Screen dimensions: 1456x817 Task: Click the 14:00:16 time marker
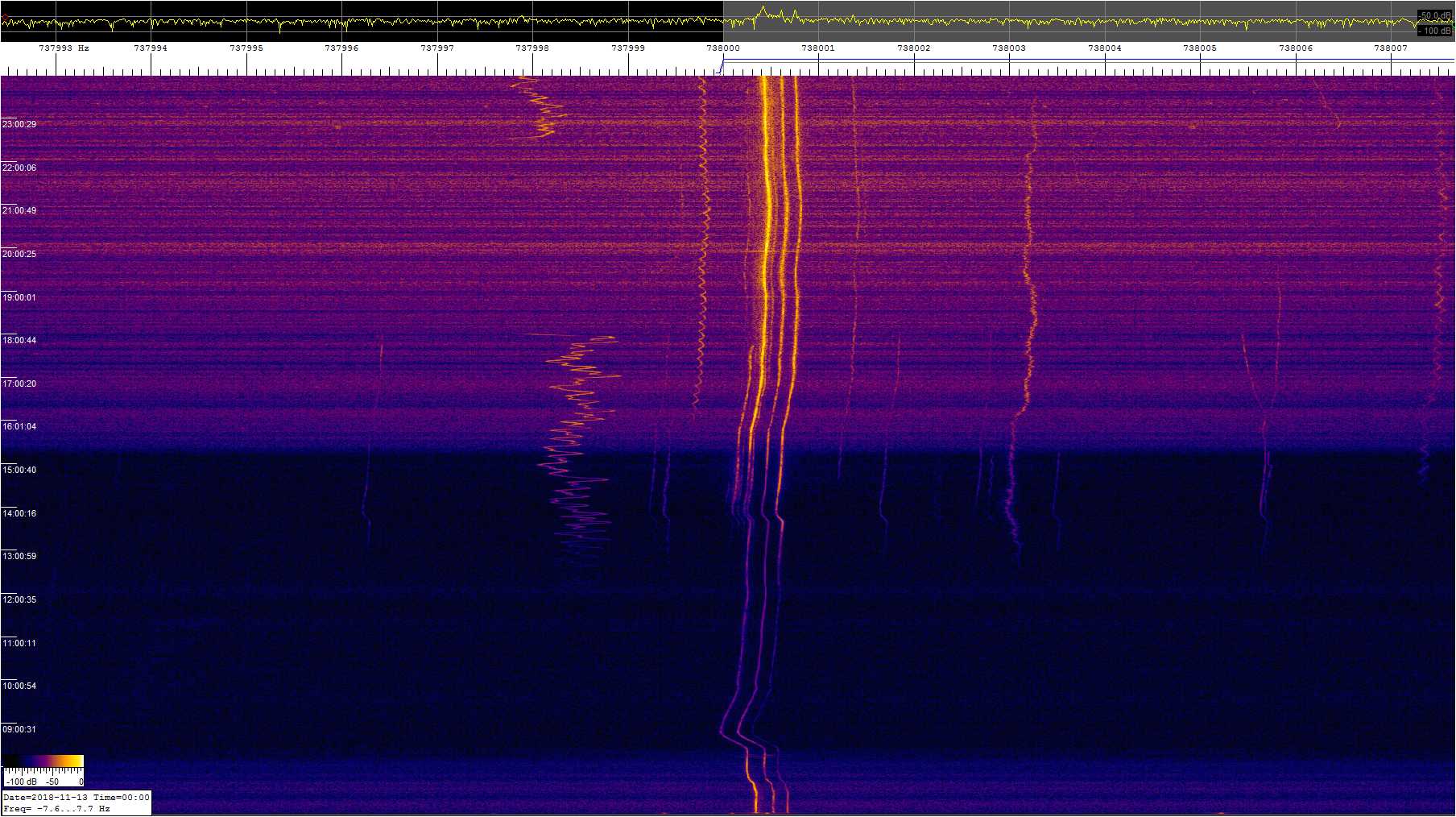[19, 513]
